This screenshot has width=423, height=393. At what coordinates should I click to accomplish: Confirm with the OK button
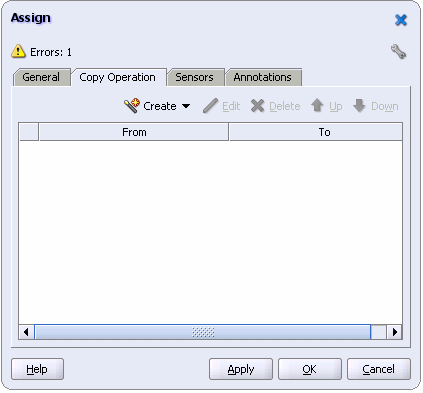click(310, 369)
